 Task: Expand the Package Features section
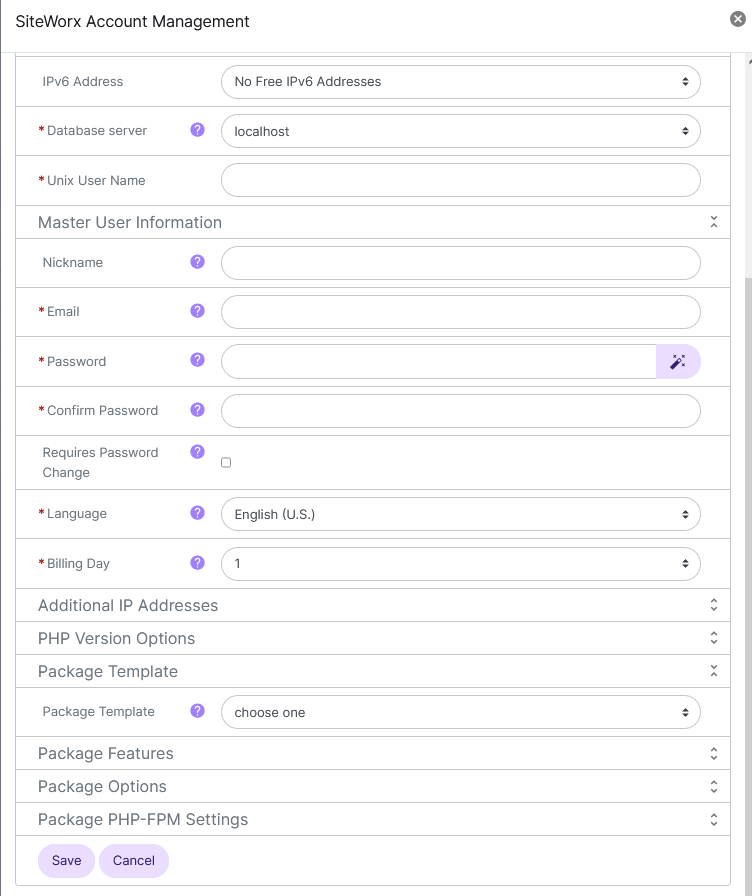(714, 753)
